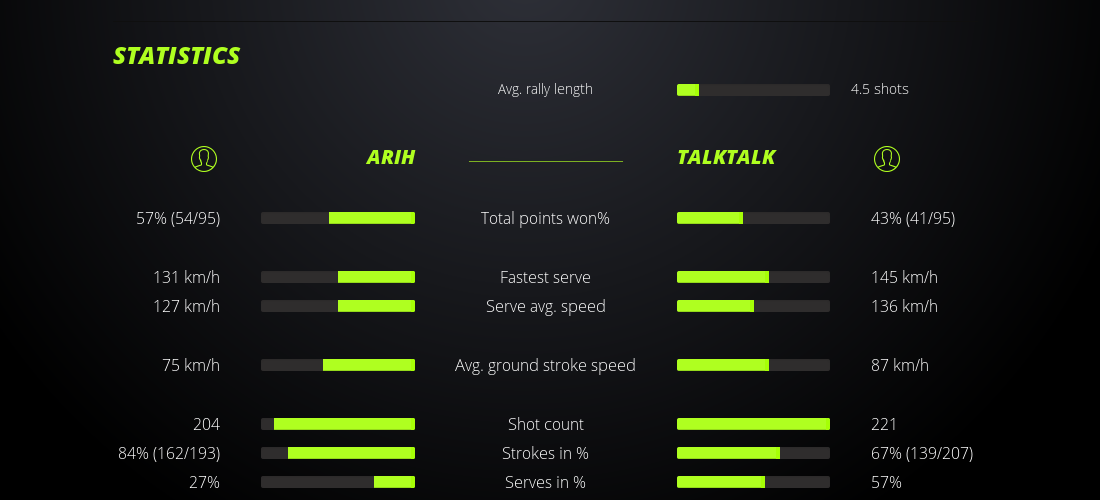Image resolution: width=1100 pixels, height=500 pixels.
Task: Click ARIH's Total points won bar
Action: click(x=338, y=218)
